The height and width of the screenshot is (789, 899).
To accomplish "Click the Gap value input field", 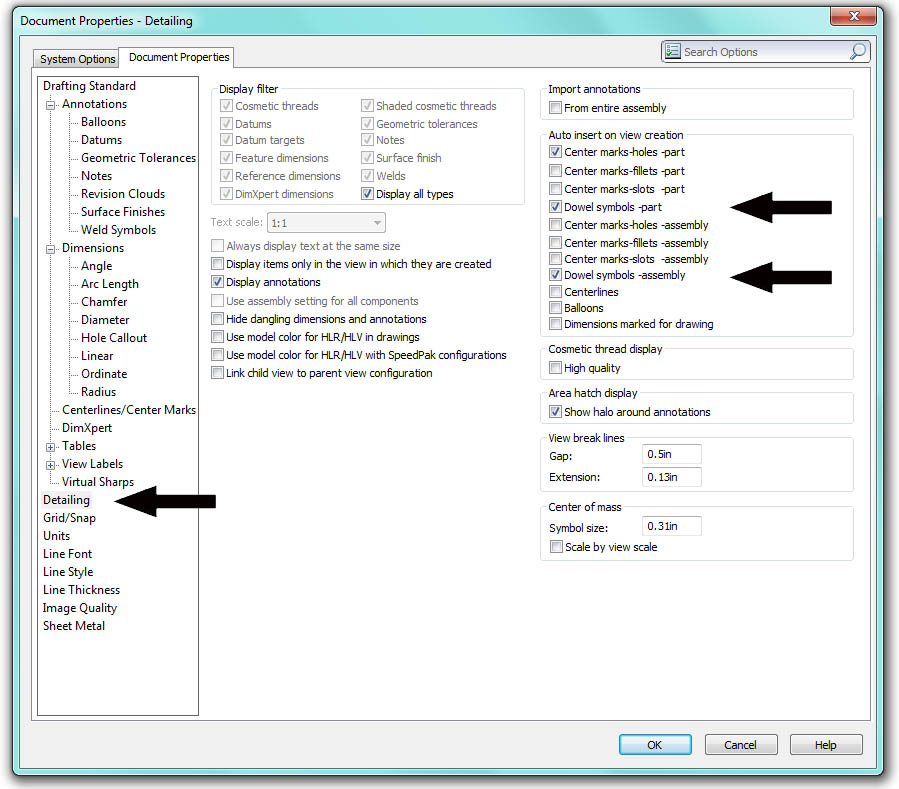I will pyautogui.click(x=671, y=454).
